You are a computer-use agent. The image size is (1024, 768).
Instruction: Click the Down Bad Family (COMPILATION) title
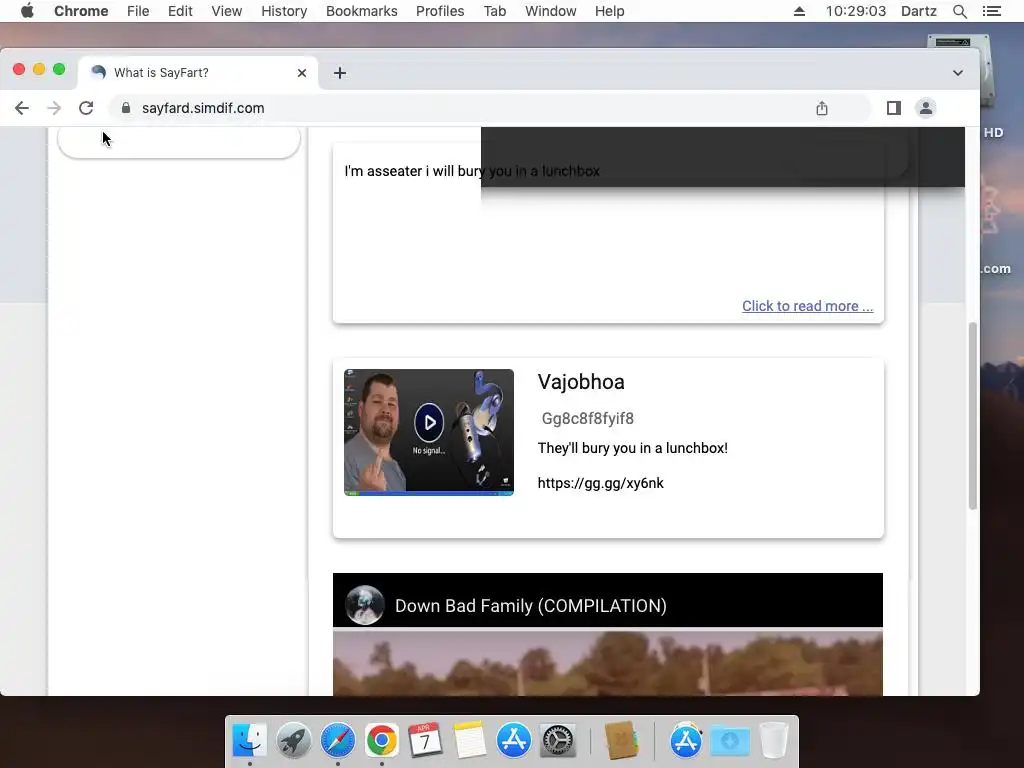530,606
